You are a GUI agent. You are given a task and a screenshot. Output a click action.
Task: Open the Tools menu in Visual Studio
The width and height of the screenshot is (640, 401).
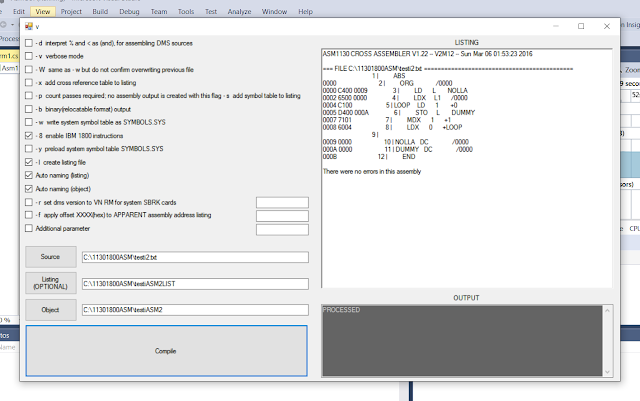click(186, 11)
